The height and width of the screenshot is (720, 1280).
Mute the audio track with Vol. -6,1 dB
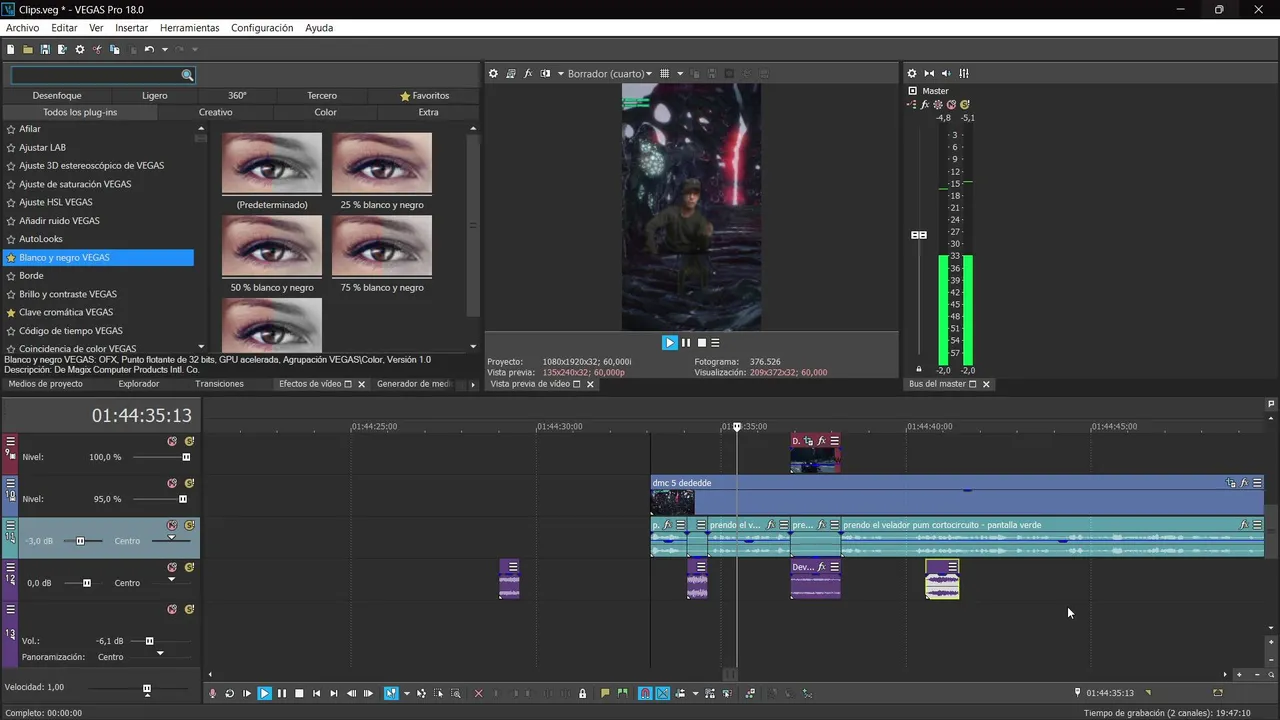coord(172,609)
